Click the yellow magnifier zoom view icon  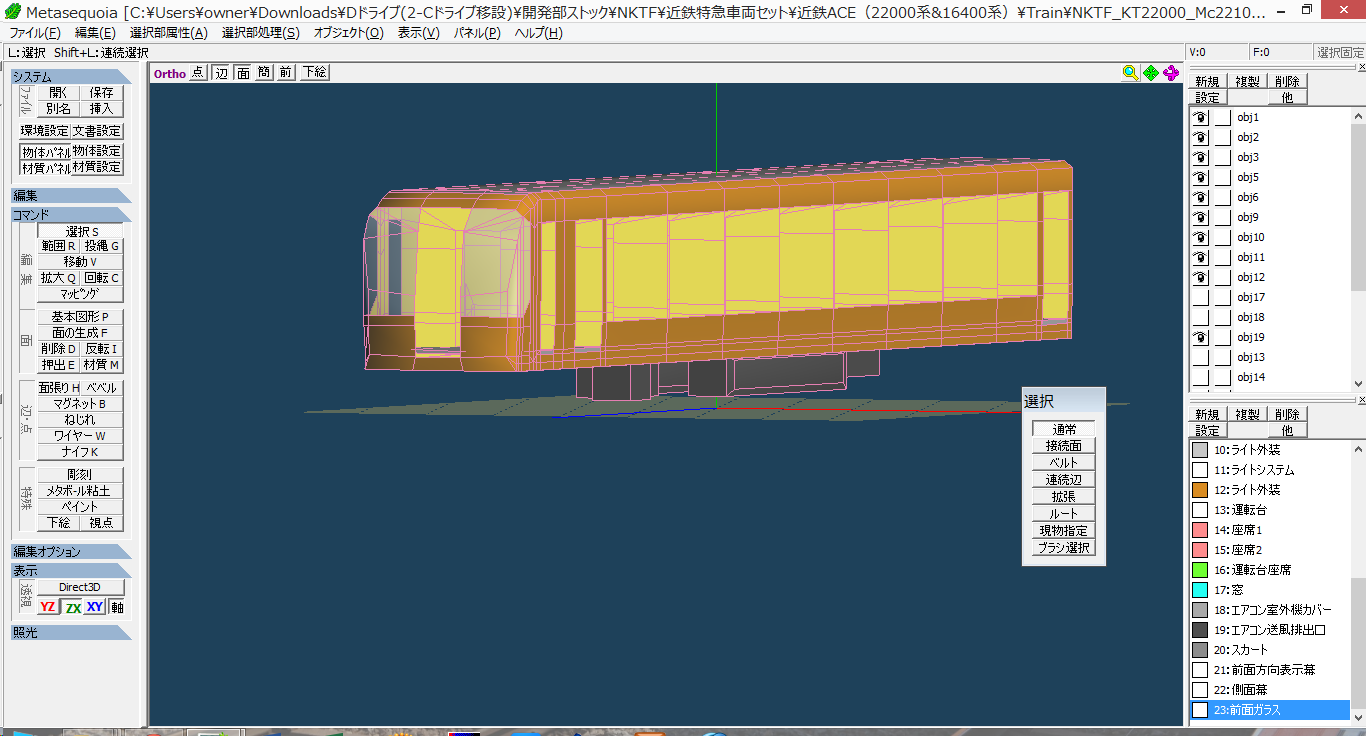(1130, 72)
